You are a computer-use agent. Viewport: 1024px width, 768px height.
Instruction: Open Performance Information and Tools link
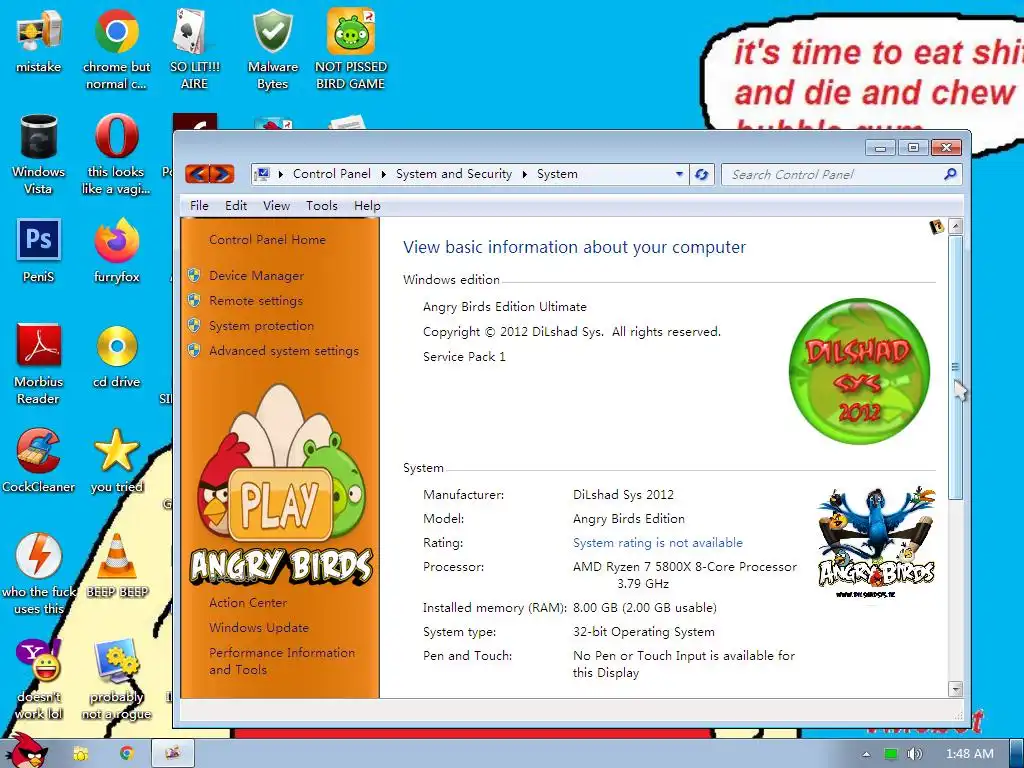[x=281, y=661]
